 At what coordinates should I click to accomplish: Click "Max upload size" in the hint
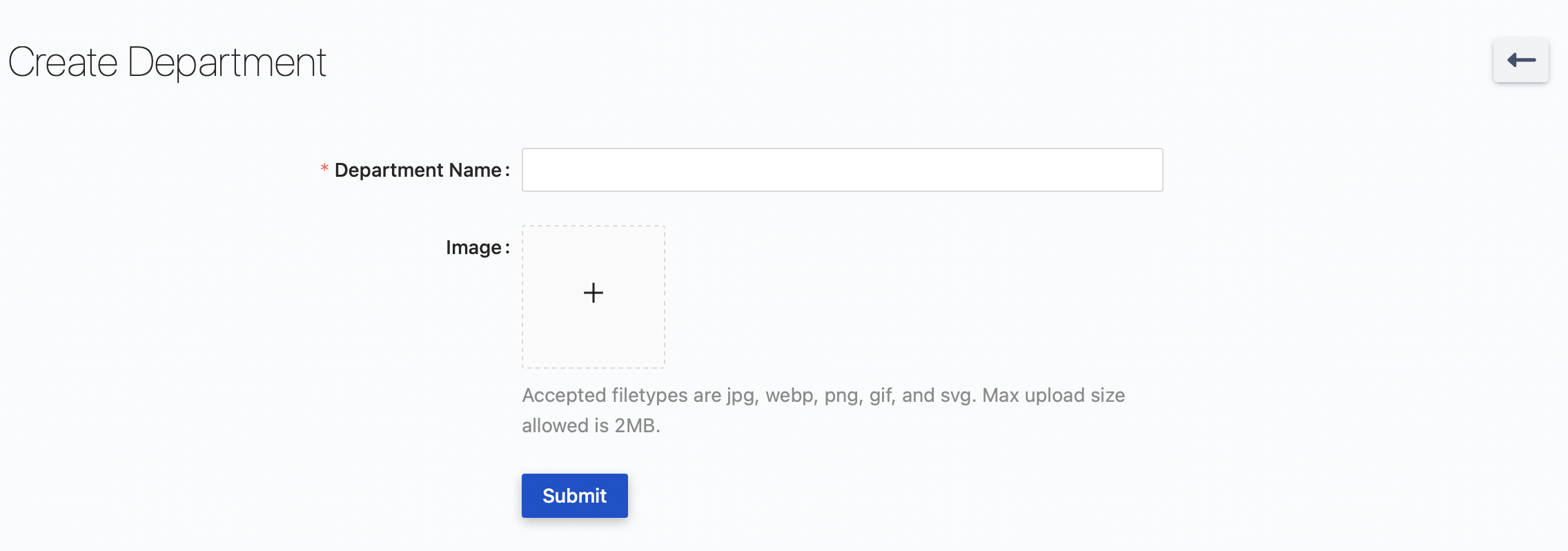(1053, 395)
